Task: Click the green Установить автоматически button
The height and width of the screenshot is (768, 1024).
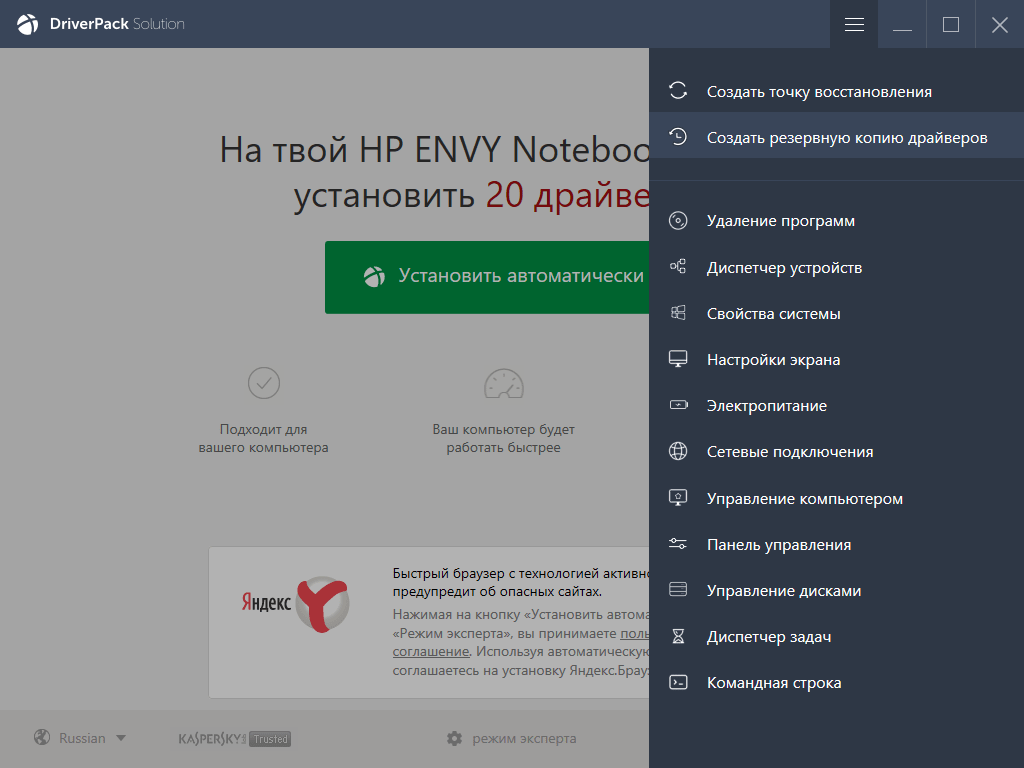Action: point(487,277)
